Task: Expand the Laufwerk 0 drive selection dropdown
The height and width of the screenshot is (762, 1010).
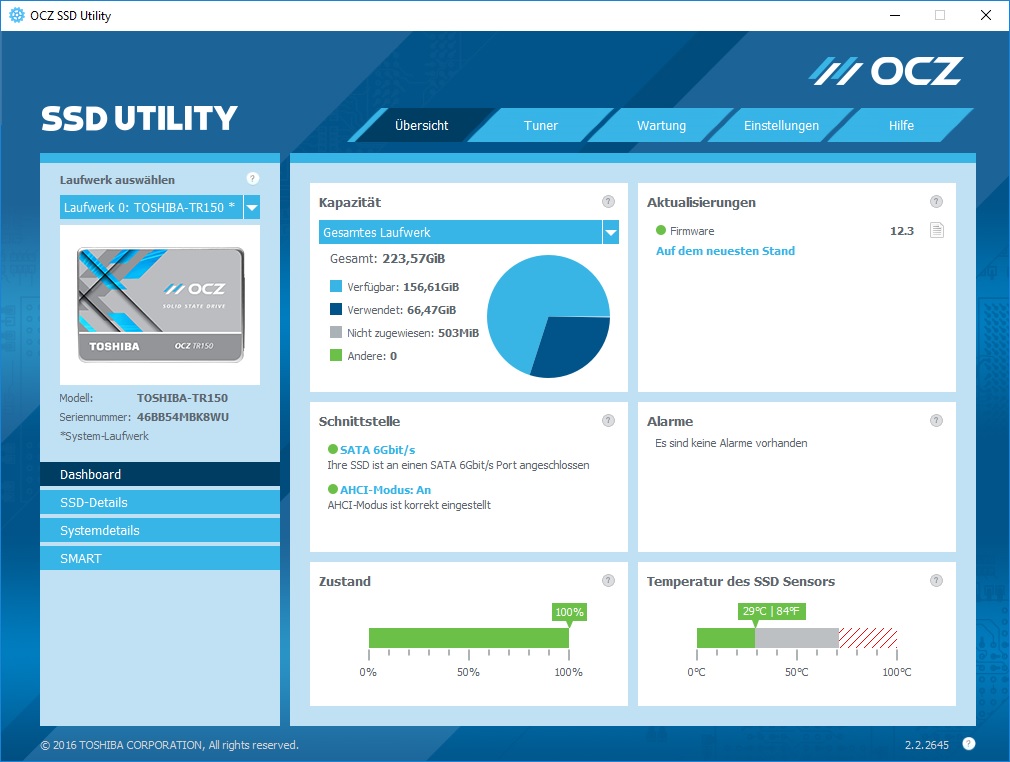Action: tap(252, 208)
